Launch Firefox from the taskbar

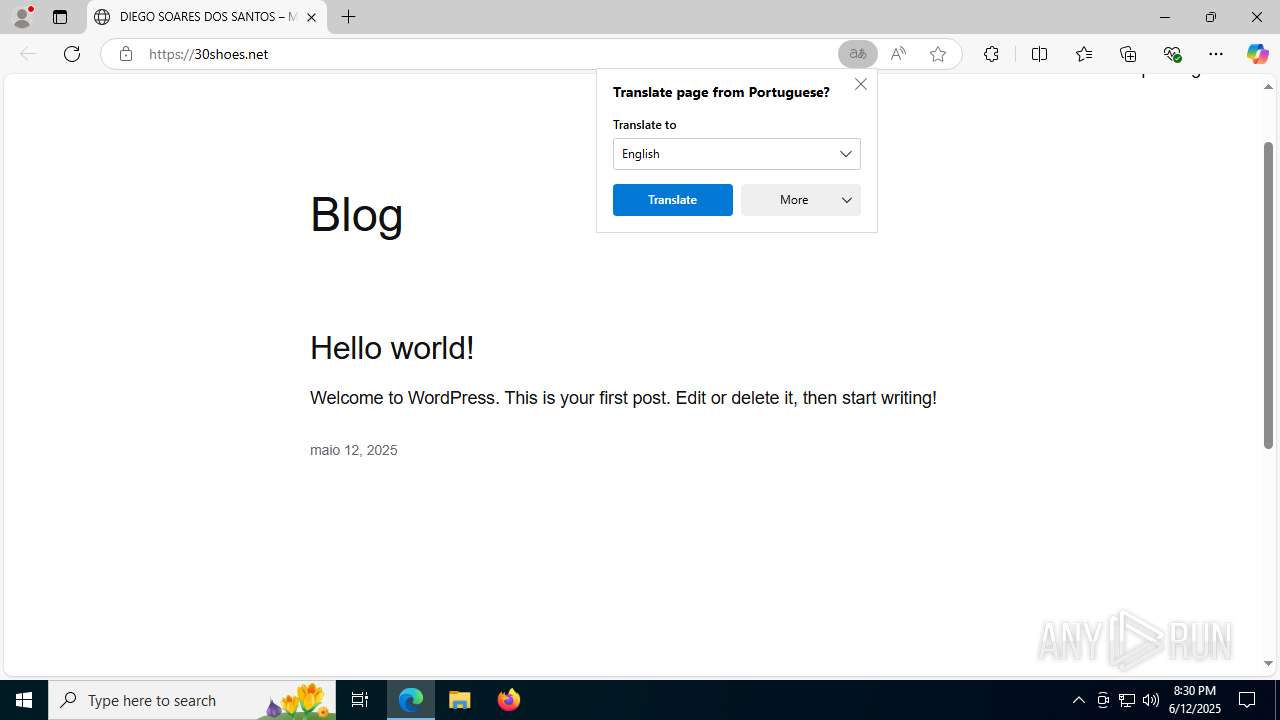[x=508, y=700]
